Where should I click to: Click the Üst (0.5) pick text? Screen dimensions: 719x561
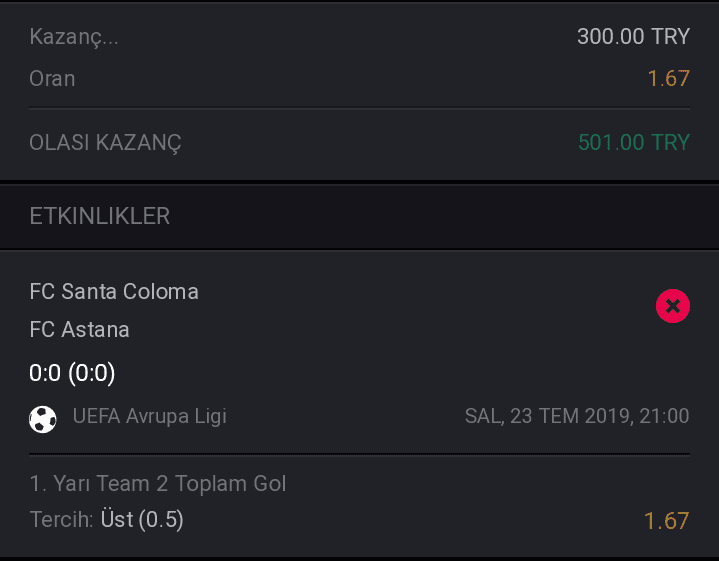click(142, 520)
